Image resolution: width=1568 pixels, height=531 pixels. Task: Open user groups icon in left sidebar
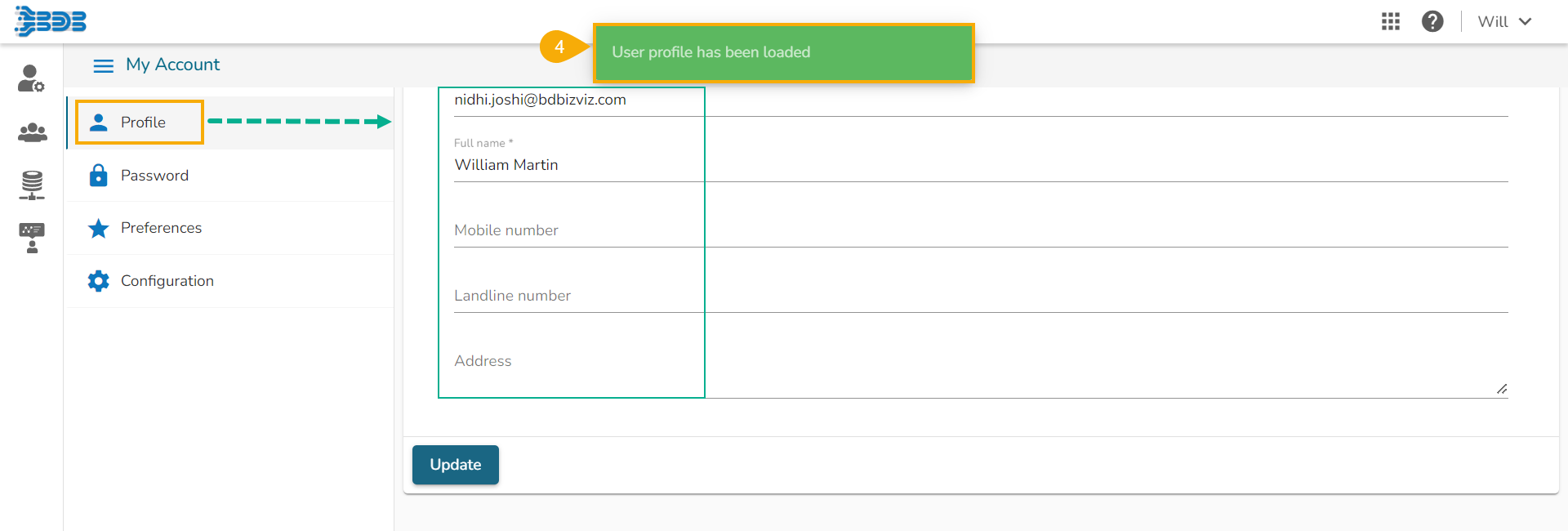click(32, 132)
